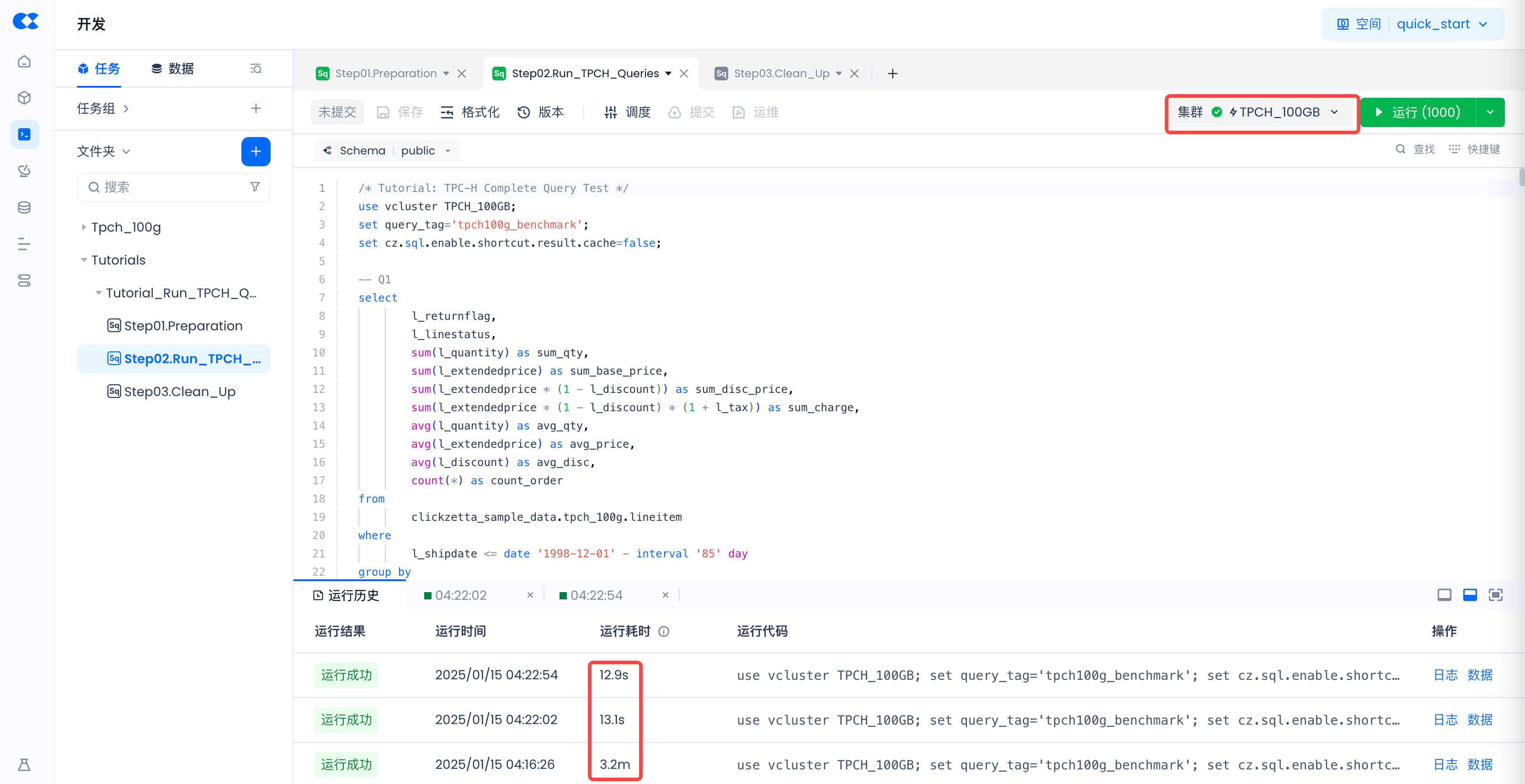
Task: Click the 格式化 format button
Action: [470, 112]
